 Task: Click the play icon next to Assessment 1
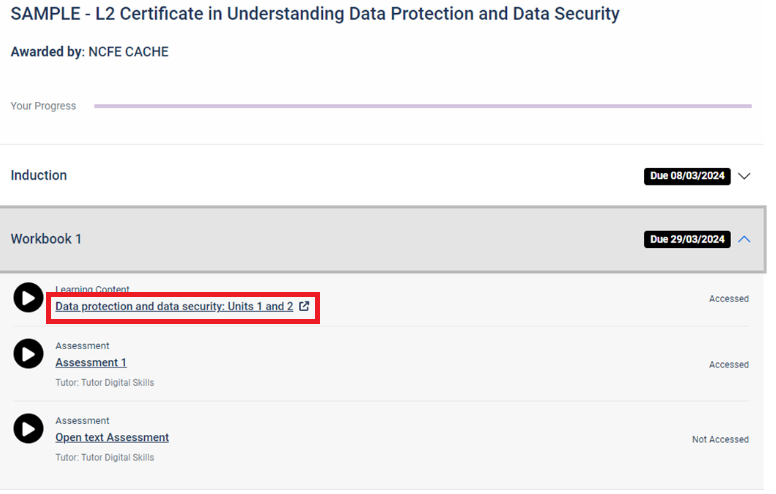coord(28,354)
